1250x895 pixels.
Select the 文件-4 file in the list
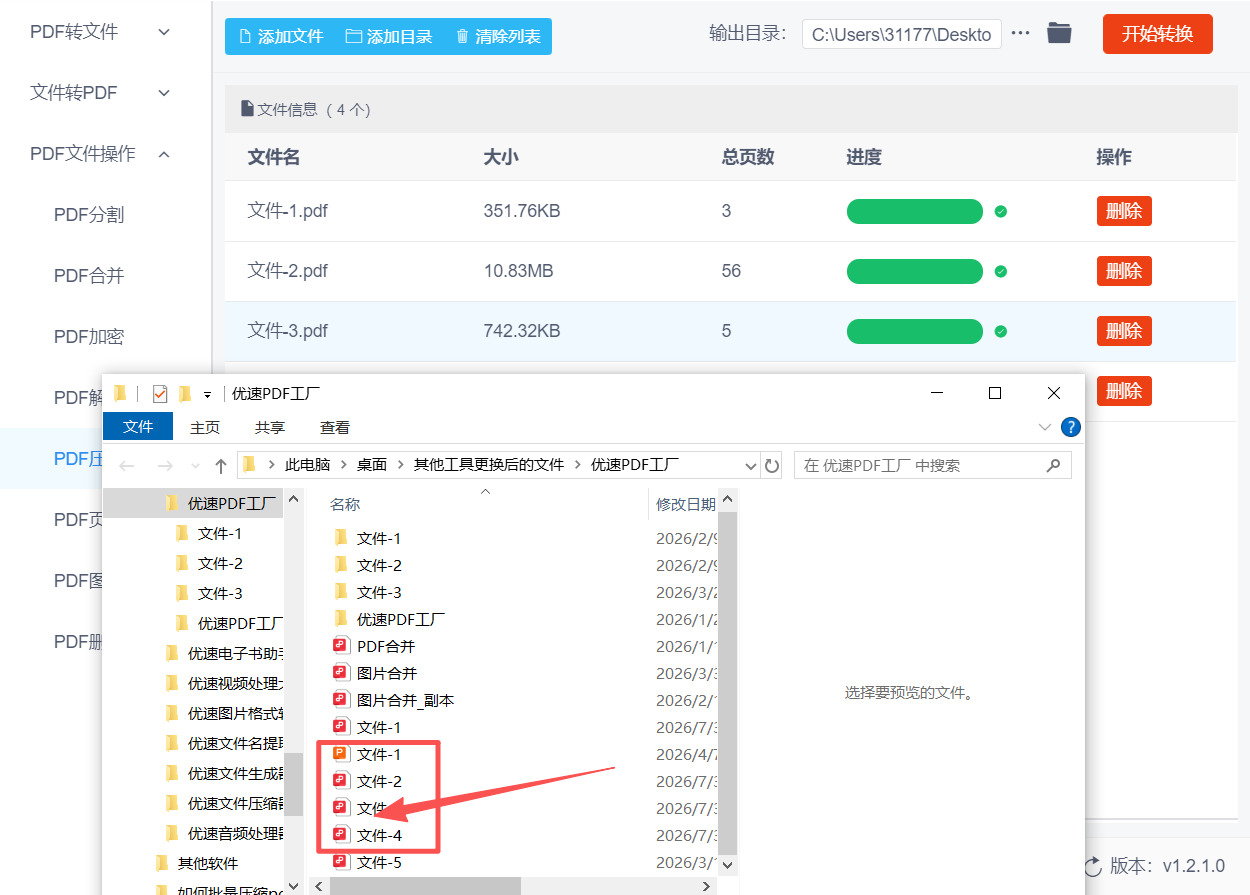(x=379, y=835)
